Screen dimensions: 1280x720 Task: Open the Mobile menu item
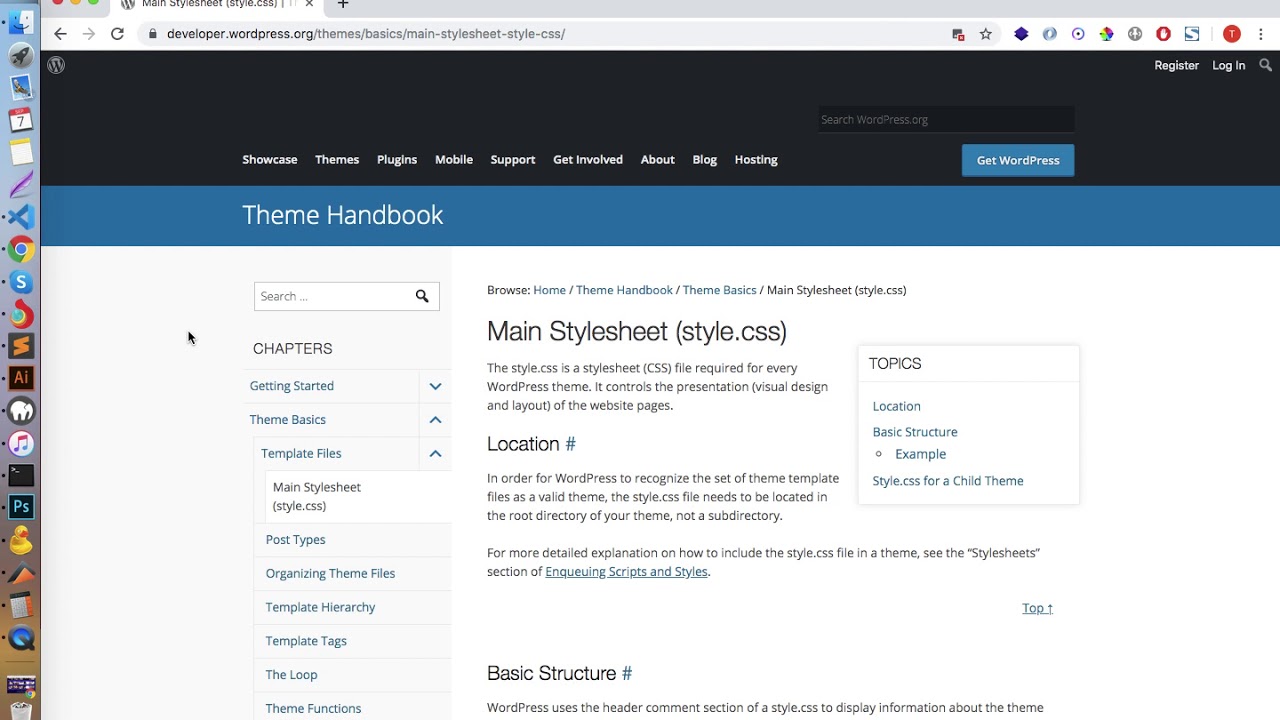pyautogui.click(x=454, y=160)
